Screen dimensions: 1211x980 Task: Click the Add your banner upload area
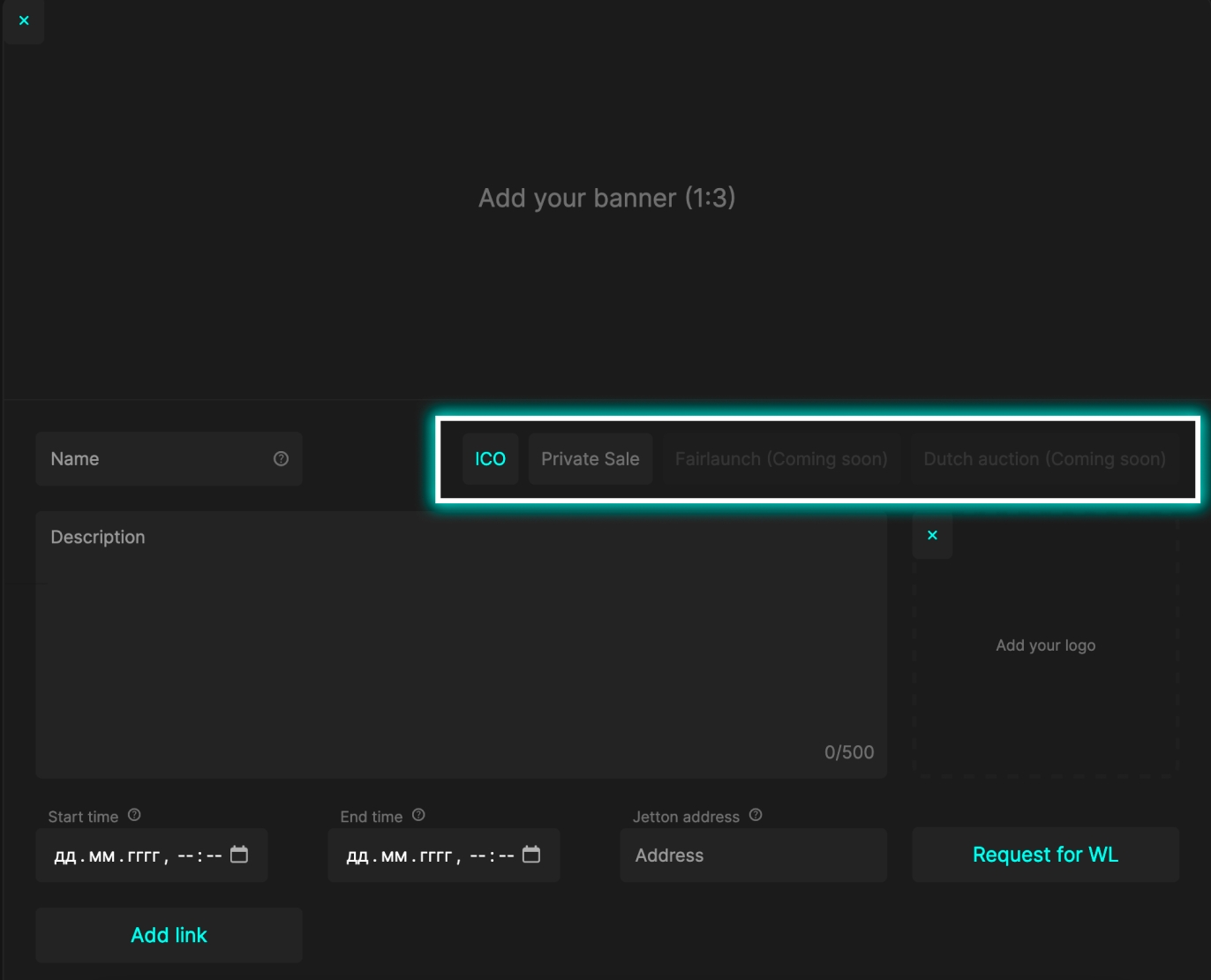tap(606, 198)
